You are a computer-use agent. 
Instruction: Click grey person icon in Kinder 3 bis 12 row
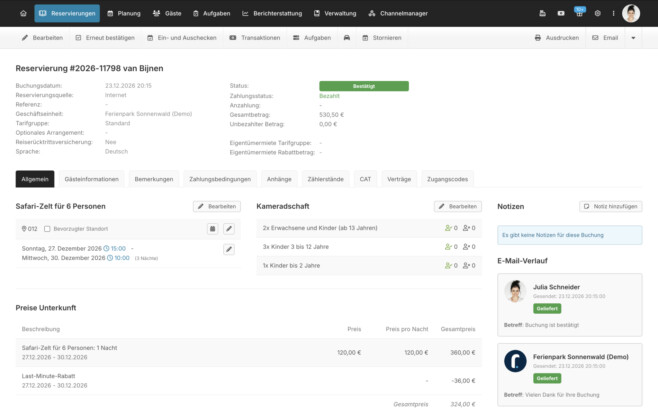pos(466,247)
